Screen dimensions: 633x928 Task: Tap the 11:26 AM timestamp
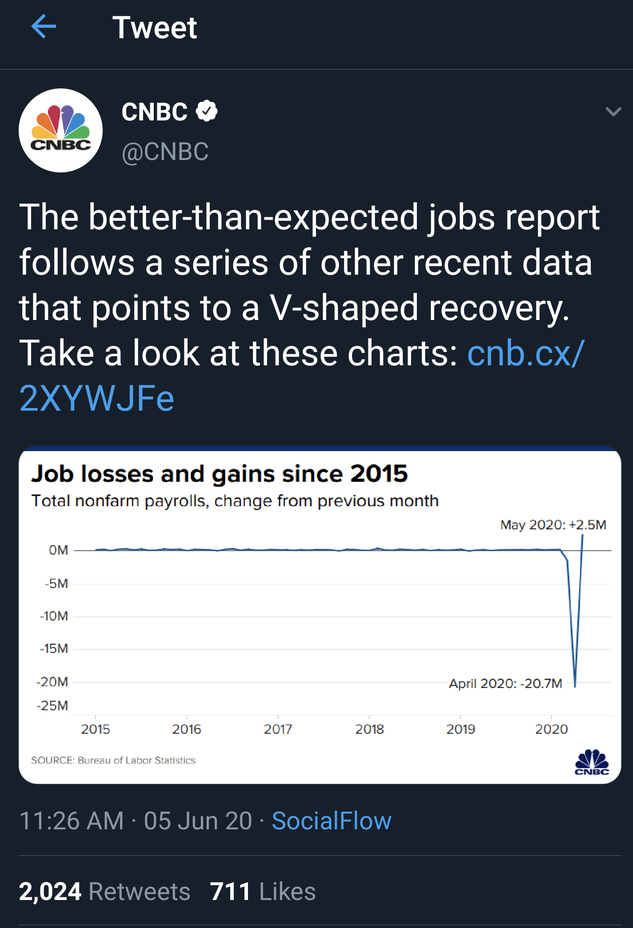[72, 821]
